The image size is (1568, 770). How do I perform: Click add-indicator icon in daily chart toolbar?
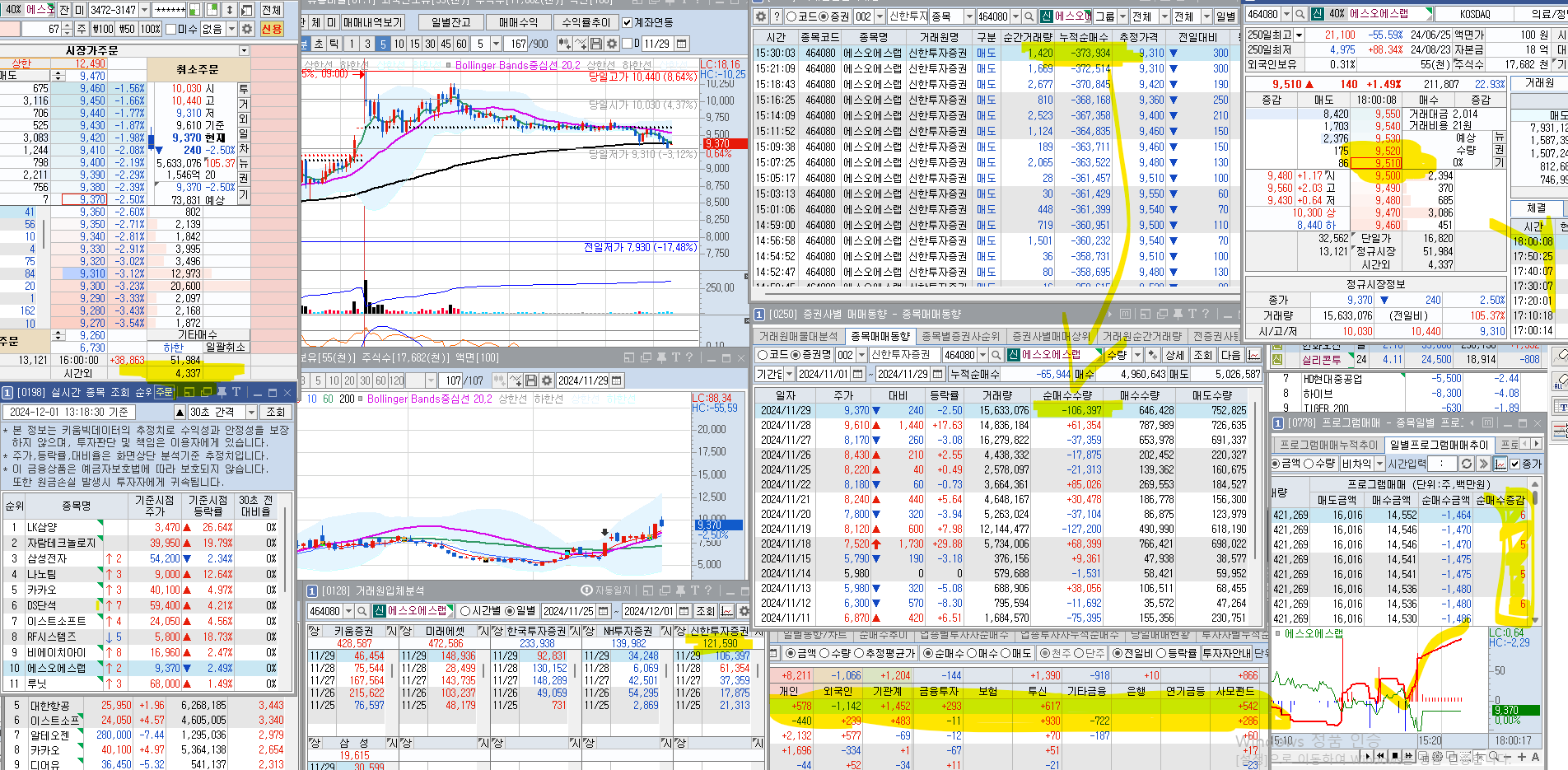point(516,380)
